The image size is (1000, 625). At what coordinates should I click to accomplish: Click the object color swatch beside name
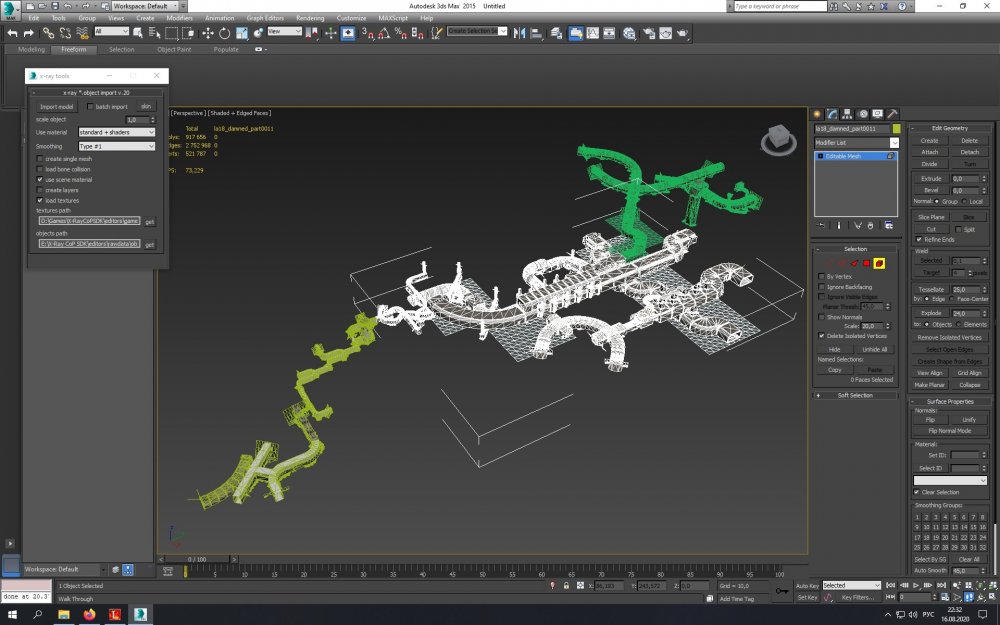[897, 129]
